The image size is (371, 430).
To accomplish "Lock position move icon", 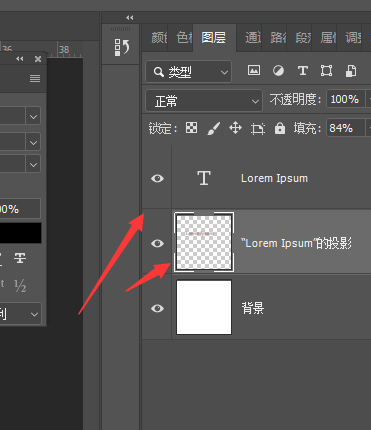I will [235, 128].
